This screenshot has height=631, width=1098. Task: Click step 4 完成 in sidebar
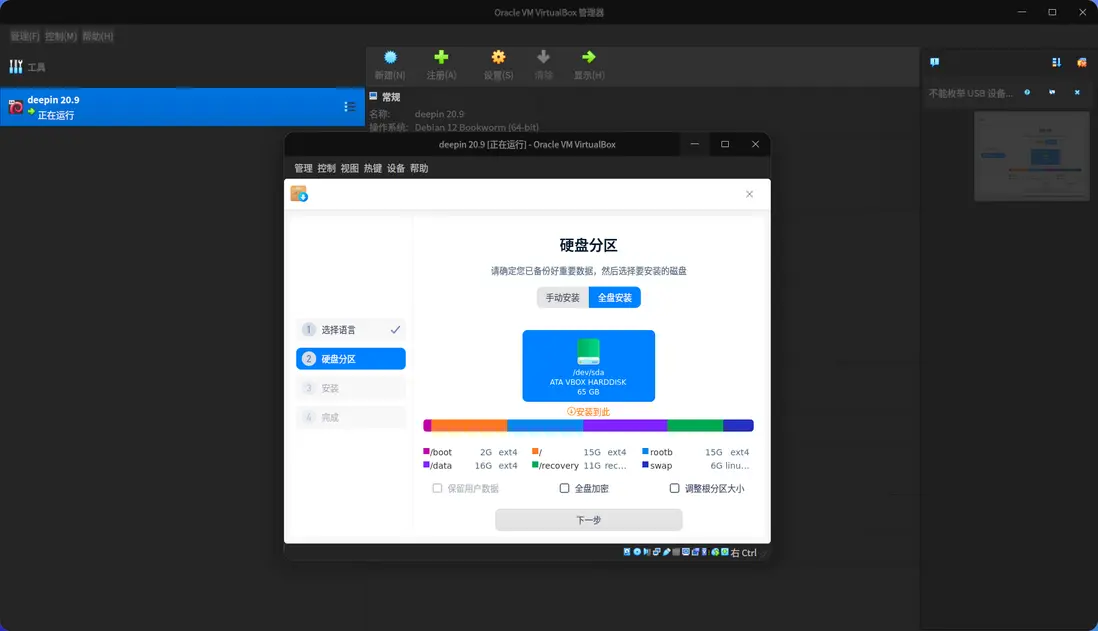[x=351, y=417]
